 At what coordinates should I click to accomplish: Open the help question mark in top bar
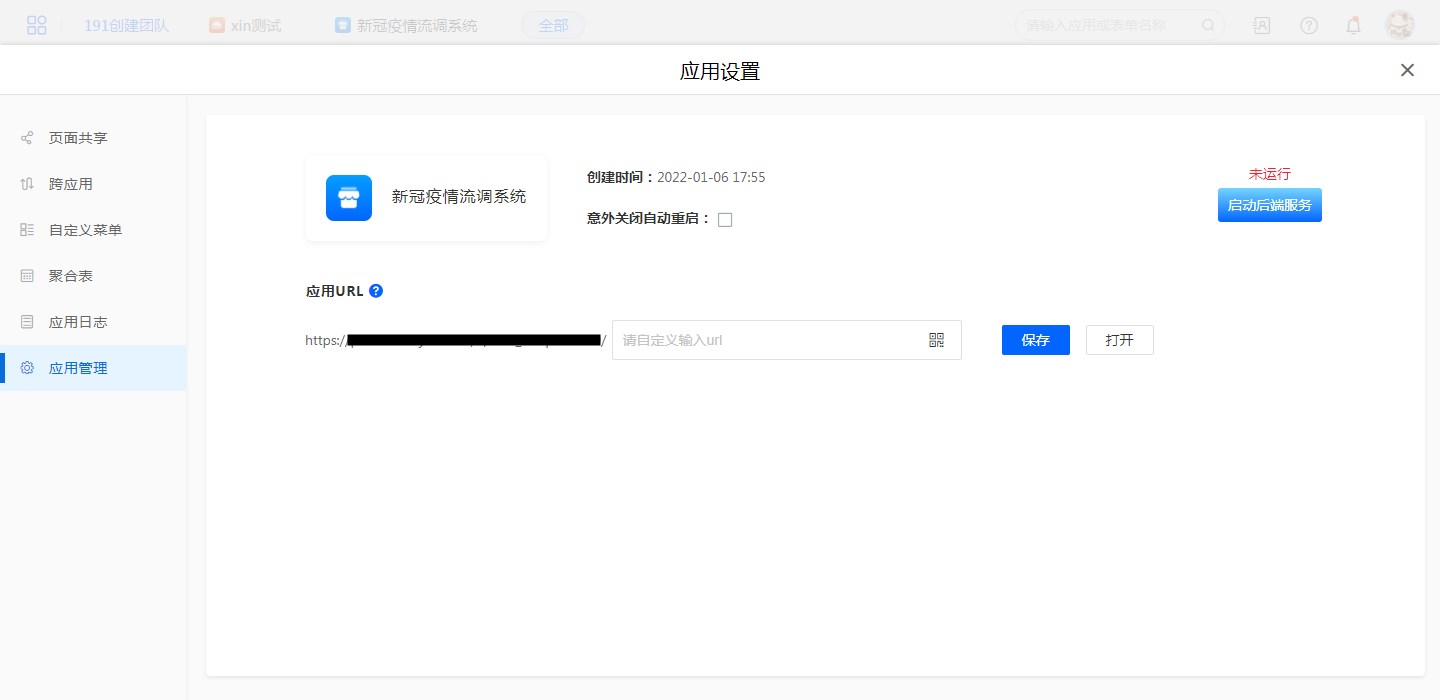coord(1309,26)
